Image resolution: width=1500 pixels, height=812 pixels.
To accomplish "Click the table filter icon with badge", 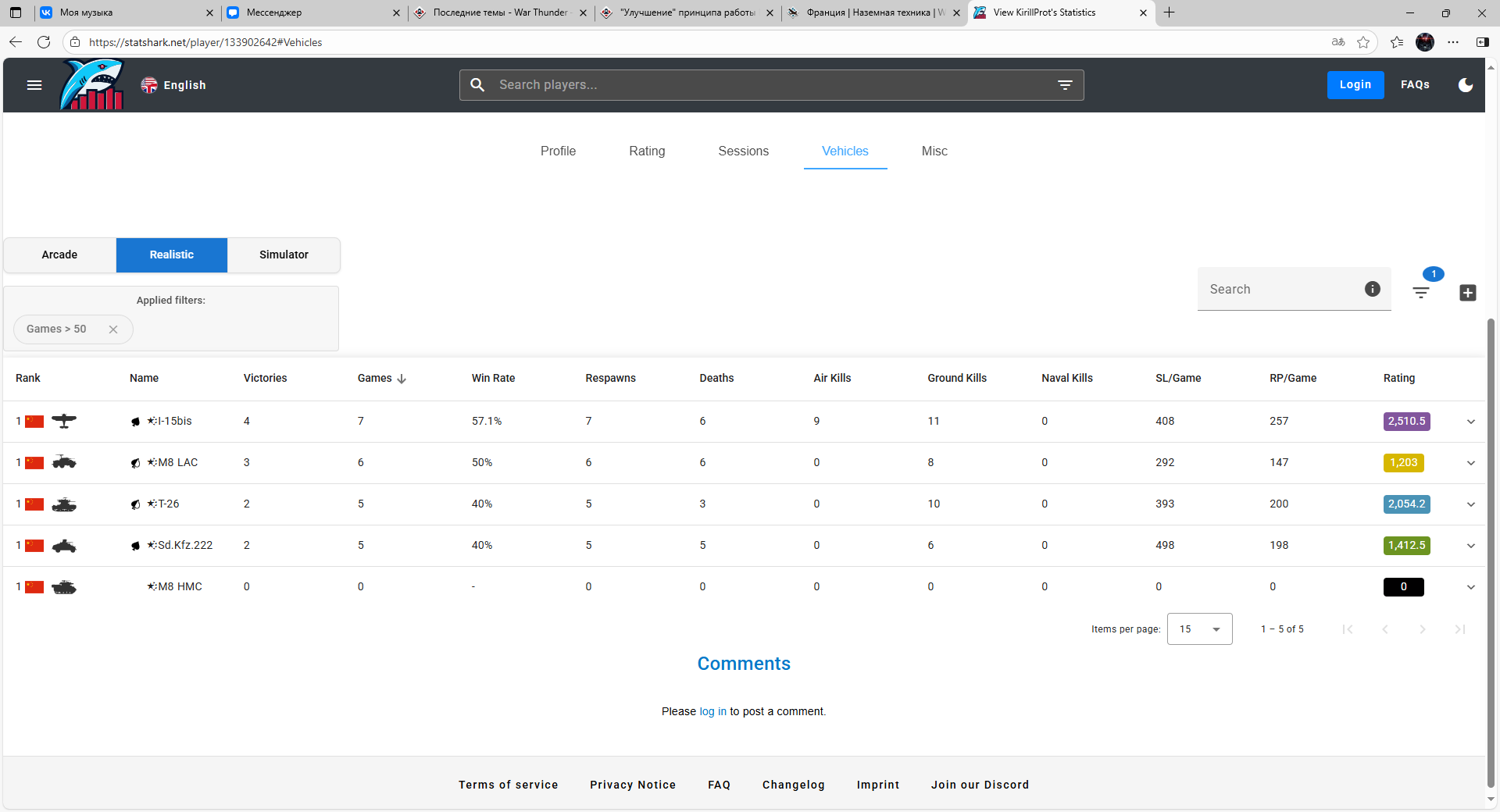I will [x=1421, y=292].
